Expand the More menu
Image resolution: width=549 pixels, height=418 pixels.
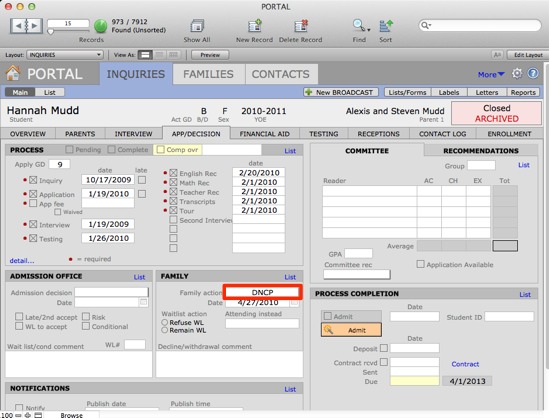[491, 75]
